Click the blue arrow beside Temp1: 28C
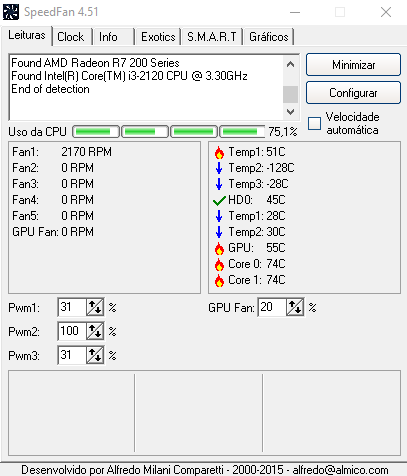The image size is (407, 476). point(219,216)
